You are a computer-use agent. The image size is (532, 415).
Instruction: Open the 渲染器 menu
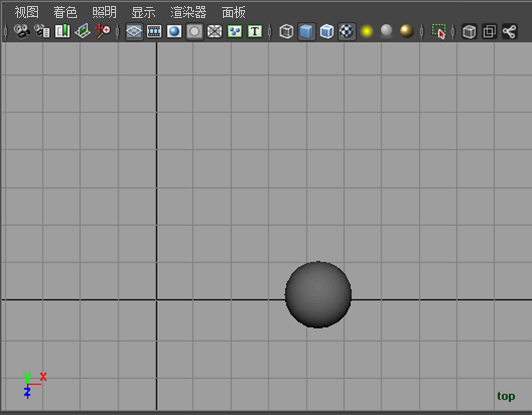click(x=188, y=13)
